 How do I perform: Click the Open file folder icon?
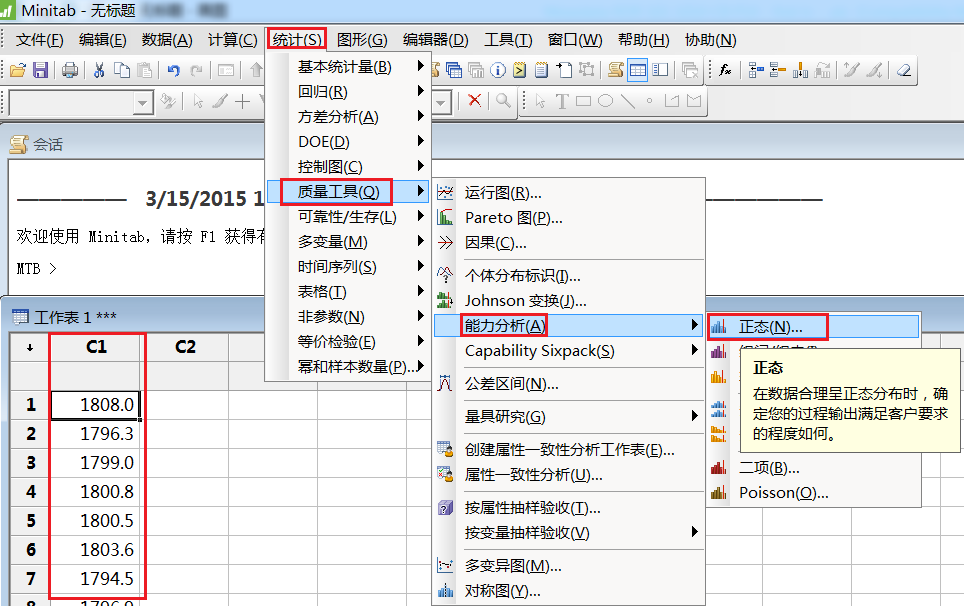18,70
